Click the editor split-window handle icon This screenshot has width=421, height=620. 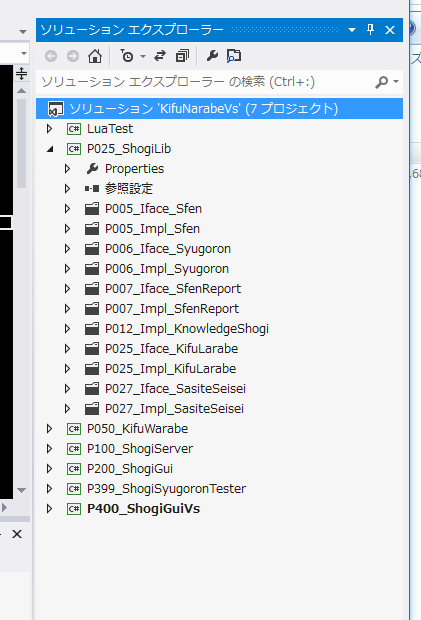tap(21, 74)
